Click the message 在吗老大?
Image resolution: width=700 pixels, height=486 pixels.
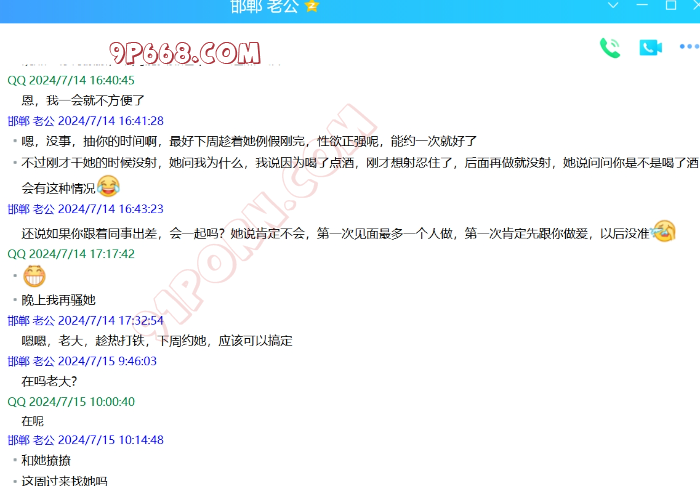[x=49, y=381]
